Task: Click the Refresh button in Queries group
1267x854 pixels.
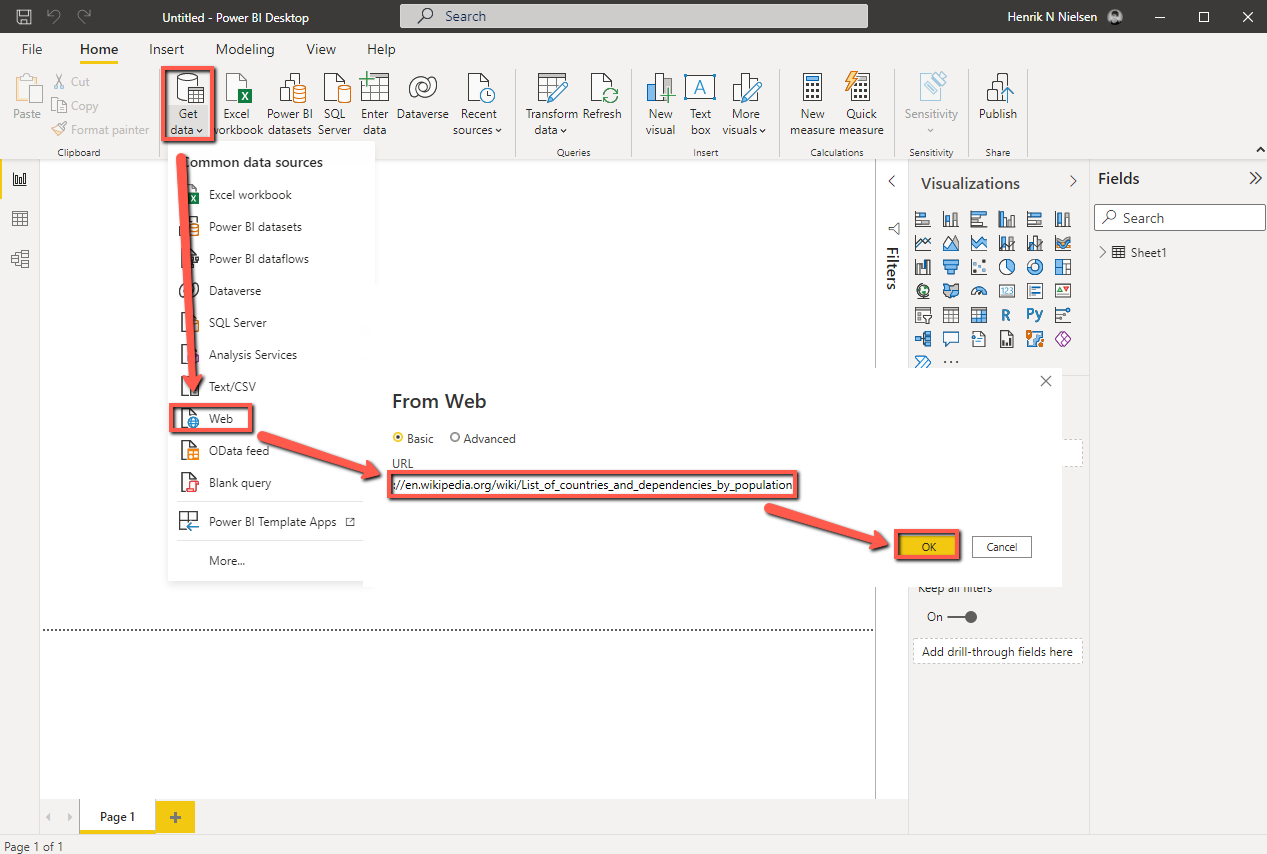Action: coord(603,97)
